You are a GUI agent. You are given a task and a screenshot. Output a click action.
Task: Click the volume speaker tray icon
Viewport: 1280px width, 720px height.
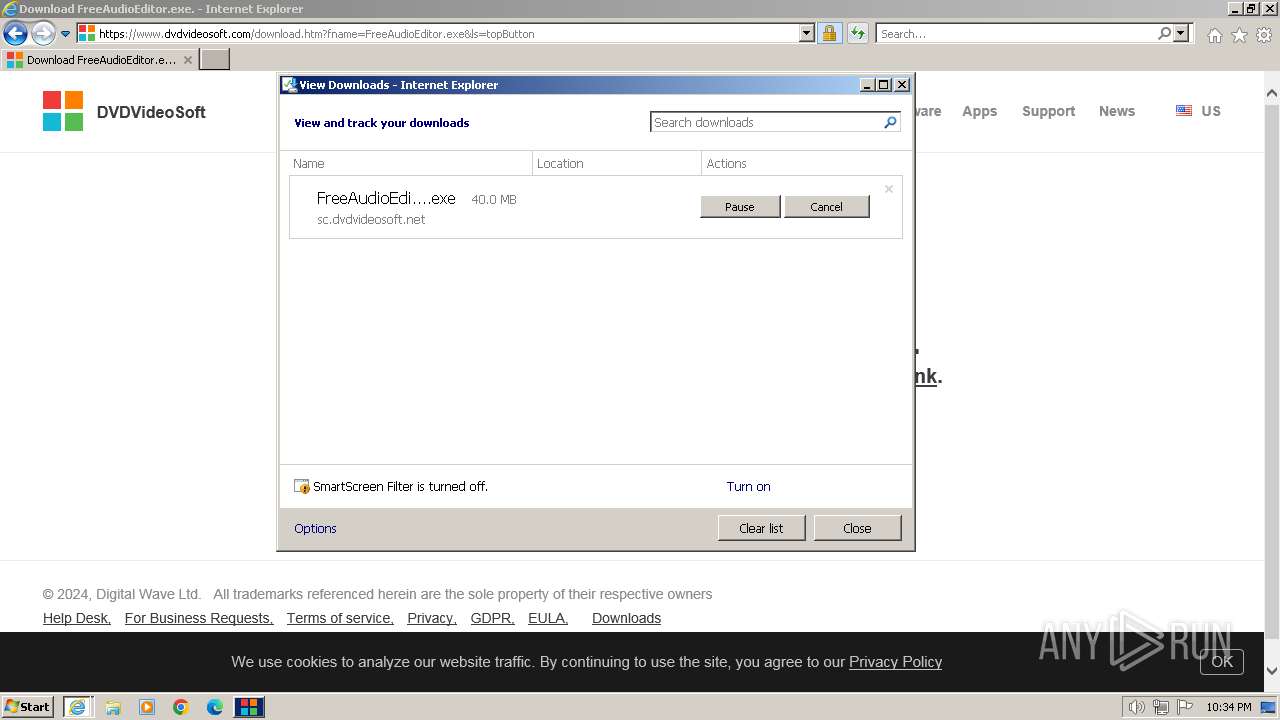[1136, 707]
